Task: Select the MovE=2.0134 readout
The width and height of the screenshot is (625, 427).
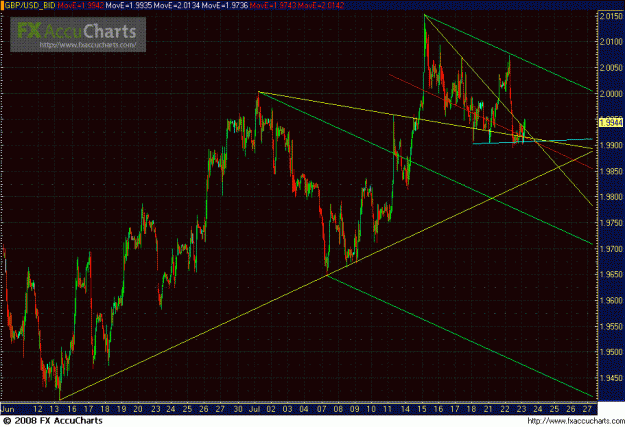Action: click(177, 6)
